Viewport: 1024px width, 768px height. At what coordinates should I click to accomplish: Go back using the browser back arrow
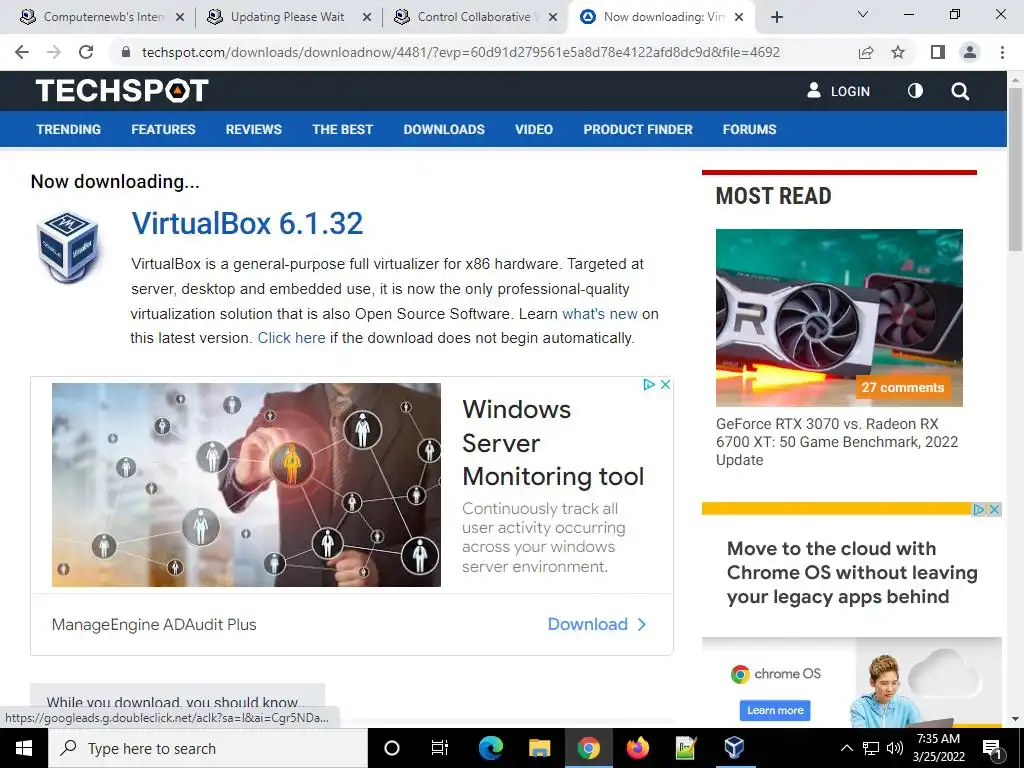(x=22, y=52)
